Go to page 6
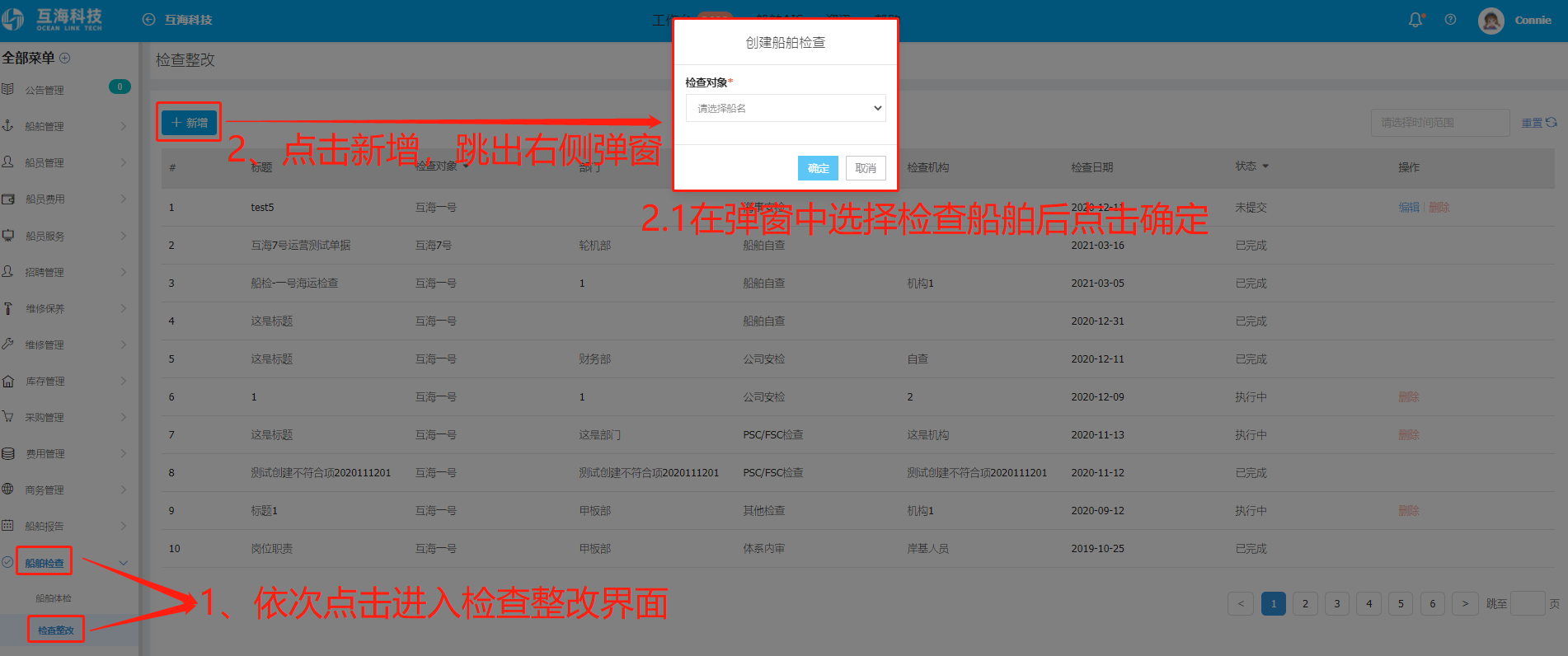 click(1433, 603)
